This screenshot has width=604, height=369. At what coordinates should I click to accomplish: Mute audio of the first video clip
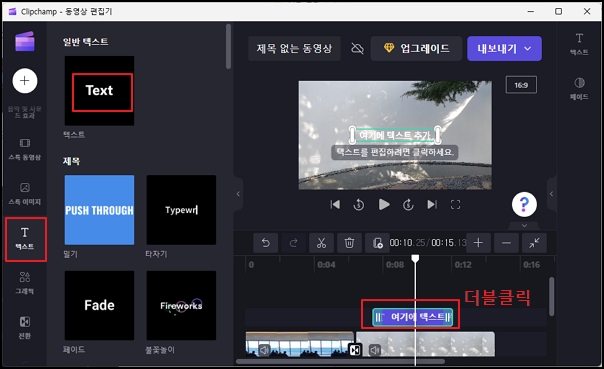click(x=264, y=350)
